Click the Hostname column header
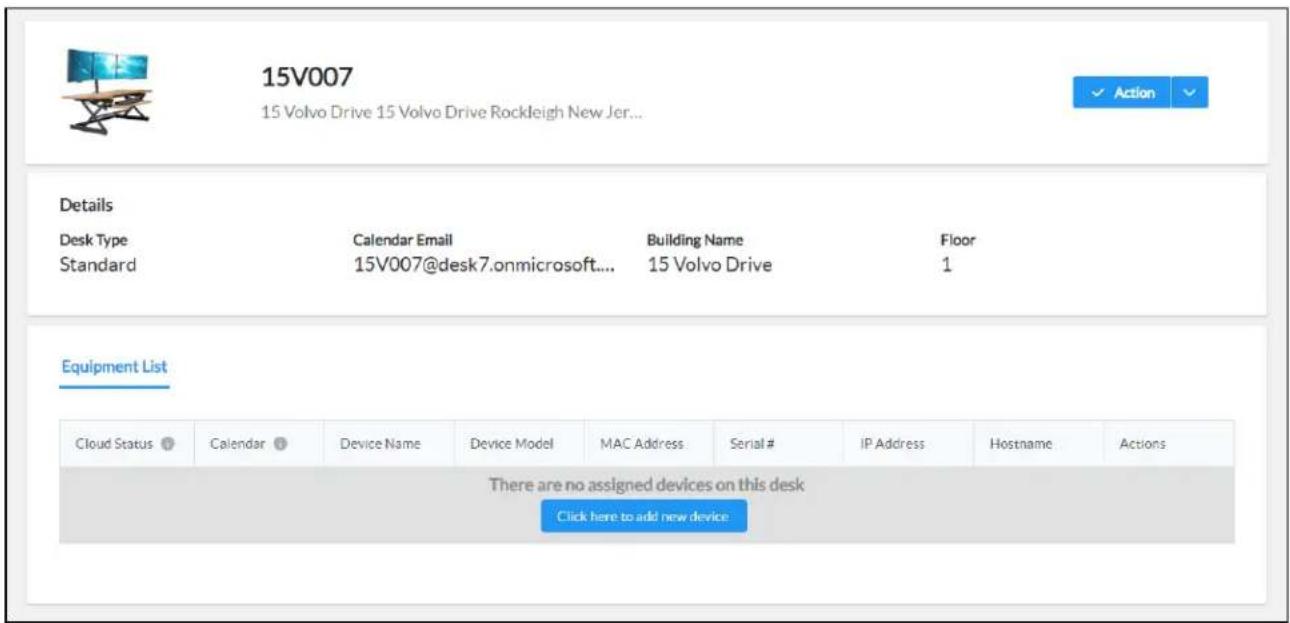Image resolution: width=1290 pixels, height=623 pixels. pyautogui.click(x=1039, y=444)
